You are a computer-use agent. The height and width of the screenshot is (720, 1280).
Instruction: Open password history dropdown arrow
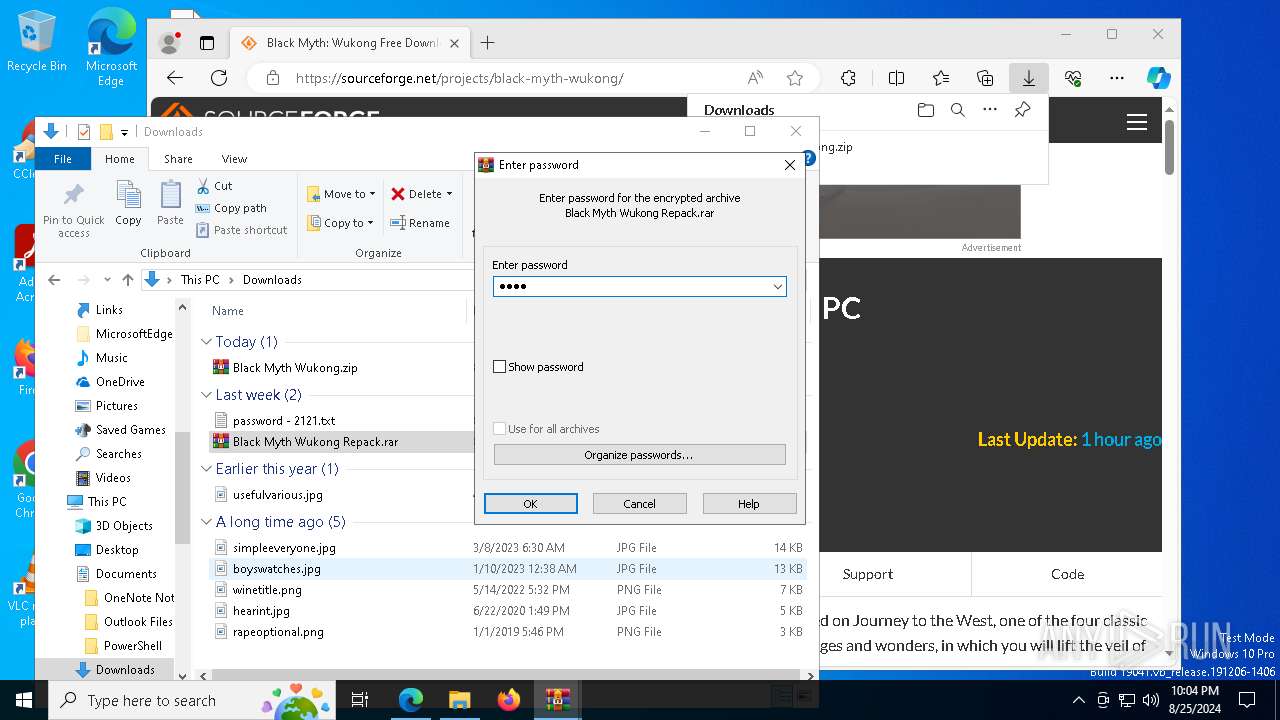coord(777,287)
